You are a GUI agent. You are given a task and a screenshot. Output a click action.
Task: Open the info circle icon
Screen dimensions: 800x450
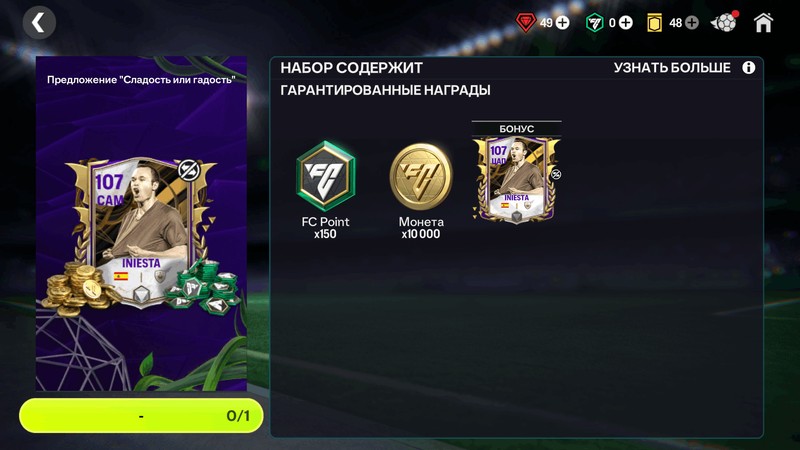pos(748,68)
